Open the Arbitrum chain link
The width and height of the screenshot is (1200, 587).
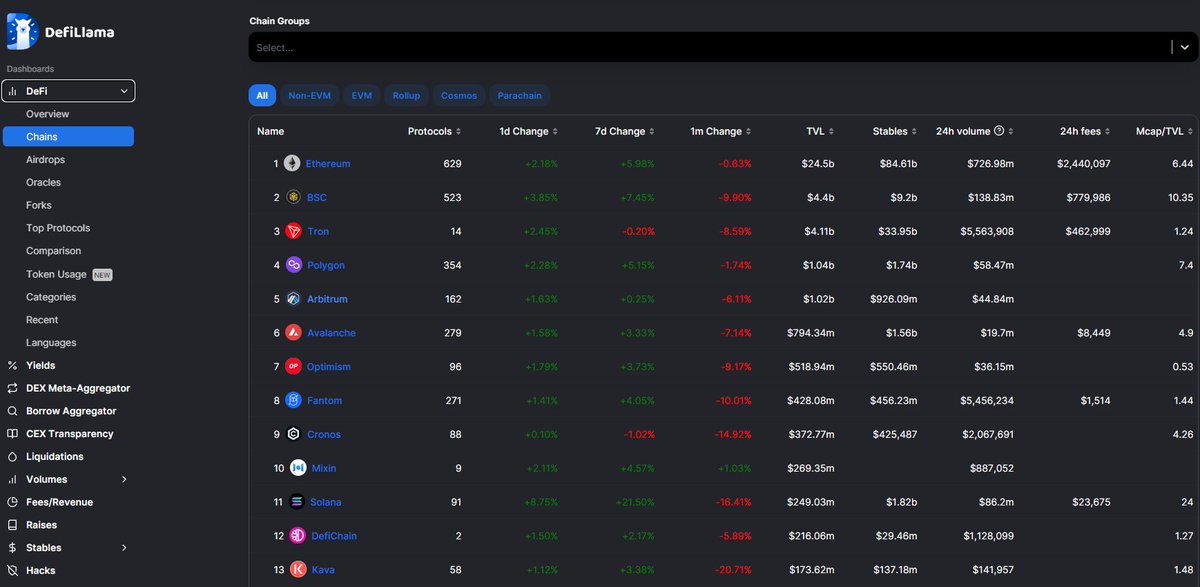tap(328, 299)
